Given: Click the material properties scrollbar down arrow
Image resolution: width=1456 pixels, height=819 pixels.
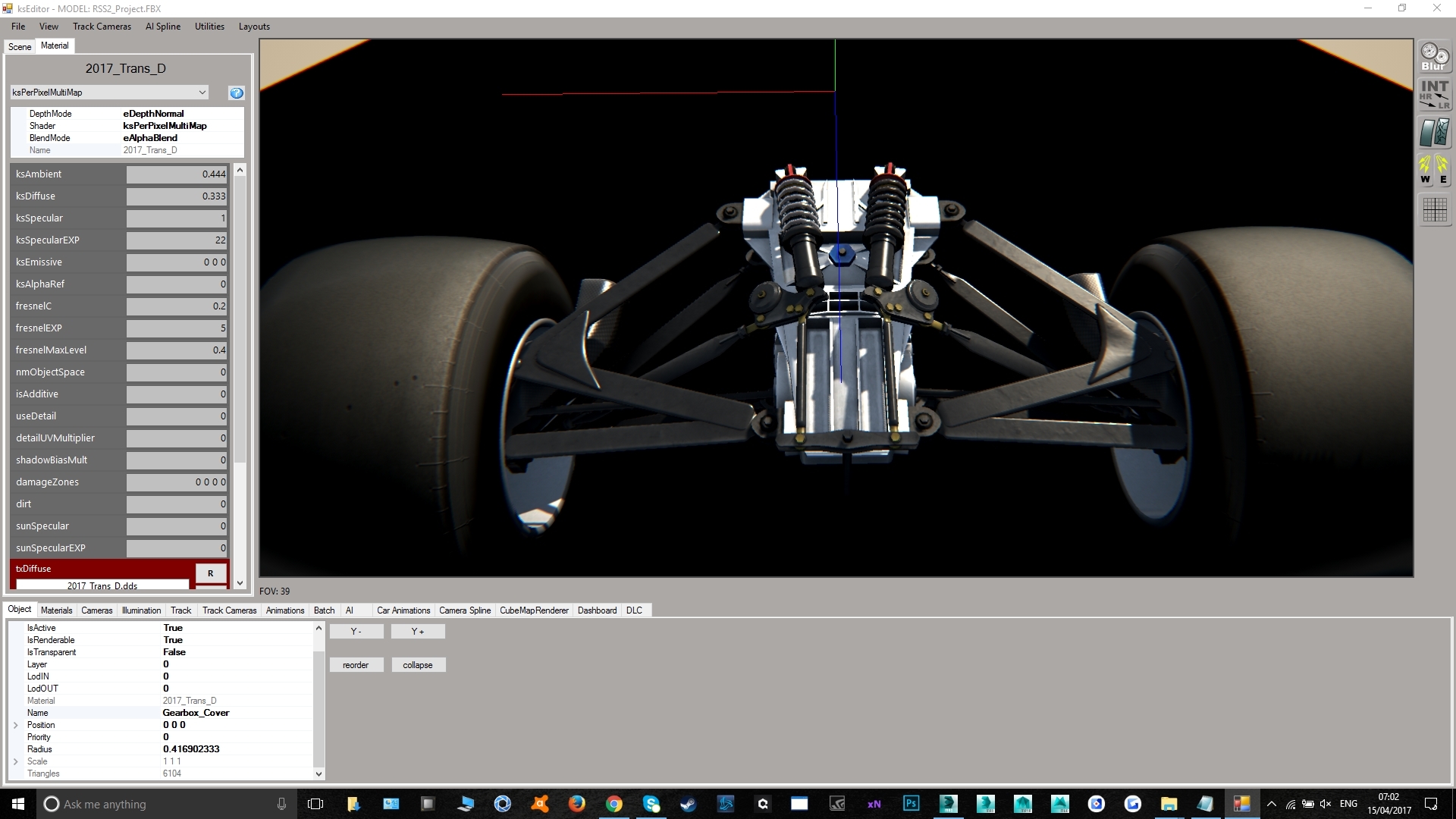Looking at the screenshot, I should click(240, 583).
